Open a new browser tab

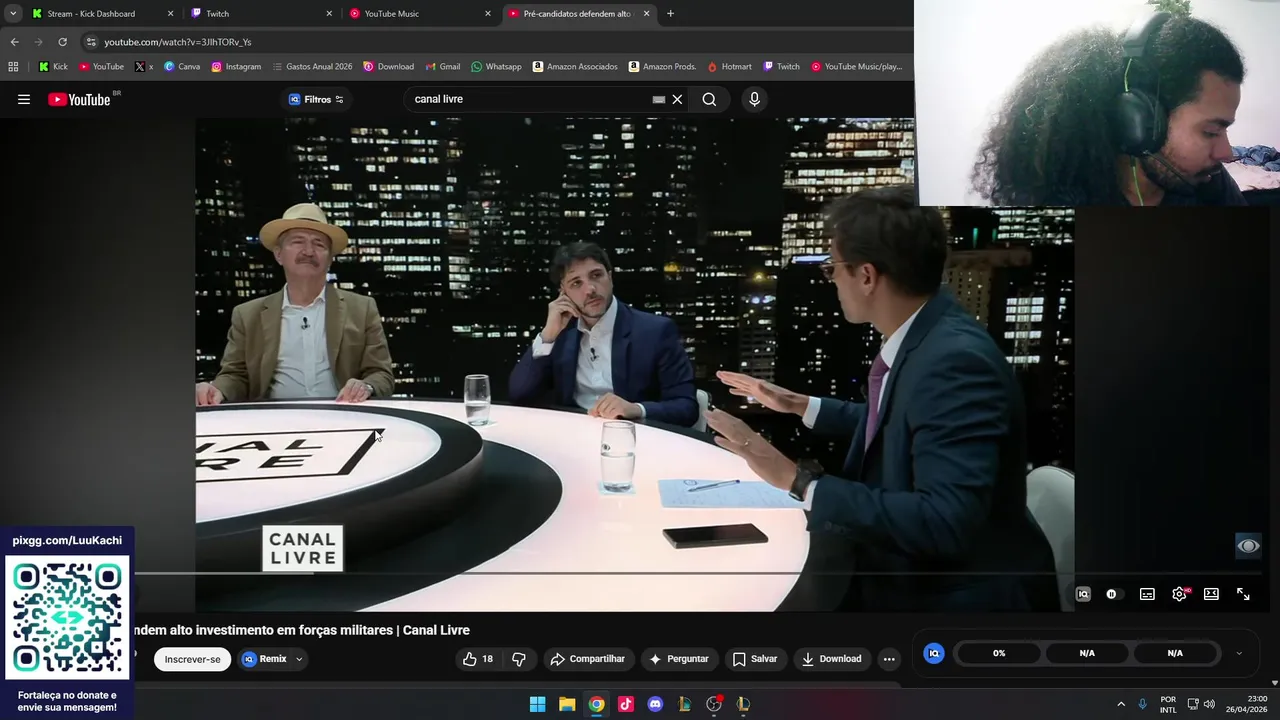pos(670,14)
